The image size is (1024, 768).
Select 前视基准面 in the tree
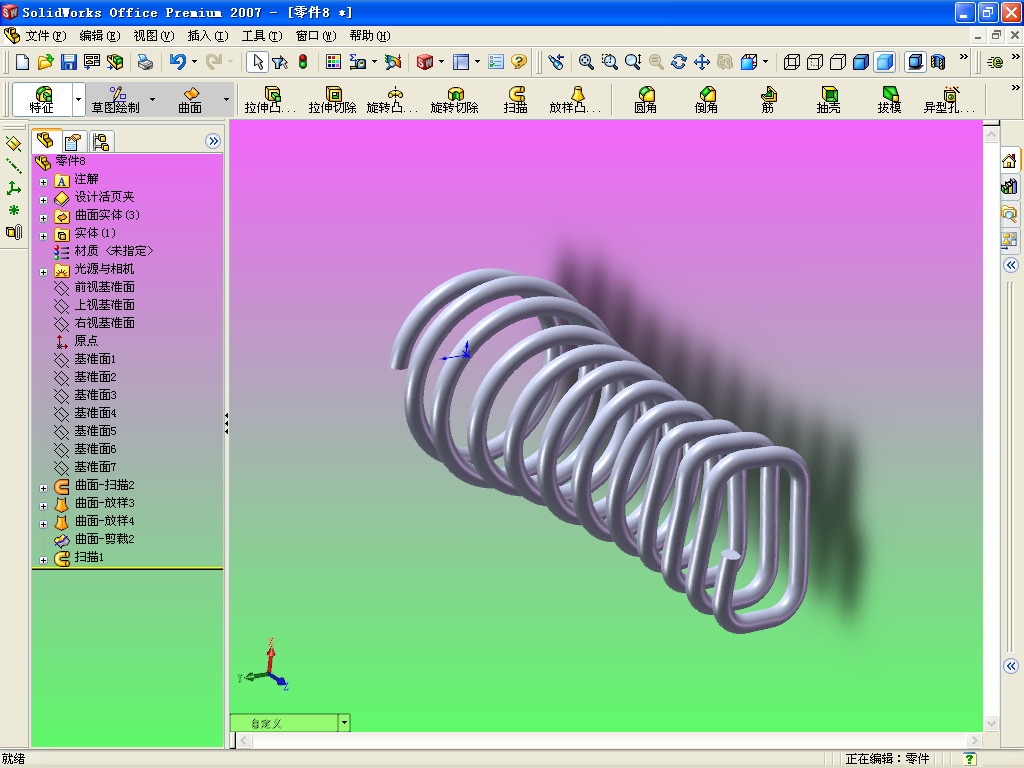(x=104, y=287)
